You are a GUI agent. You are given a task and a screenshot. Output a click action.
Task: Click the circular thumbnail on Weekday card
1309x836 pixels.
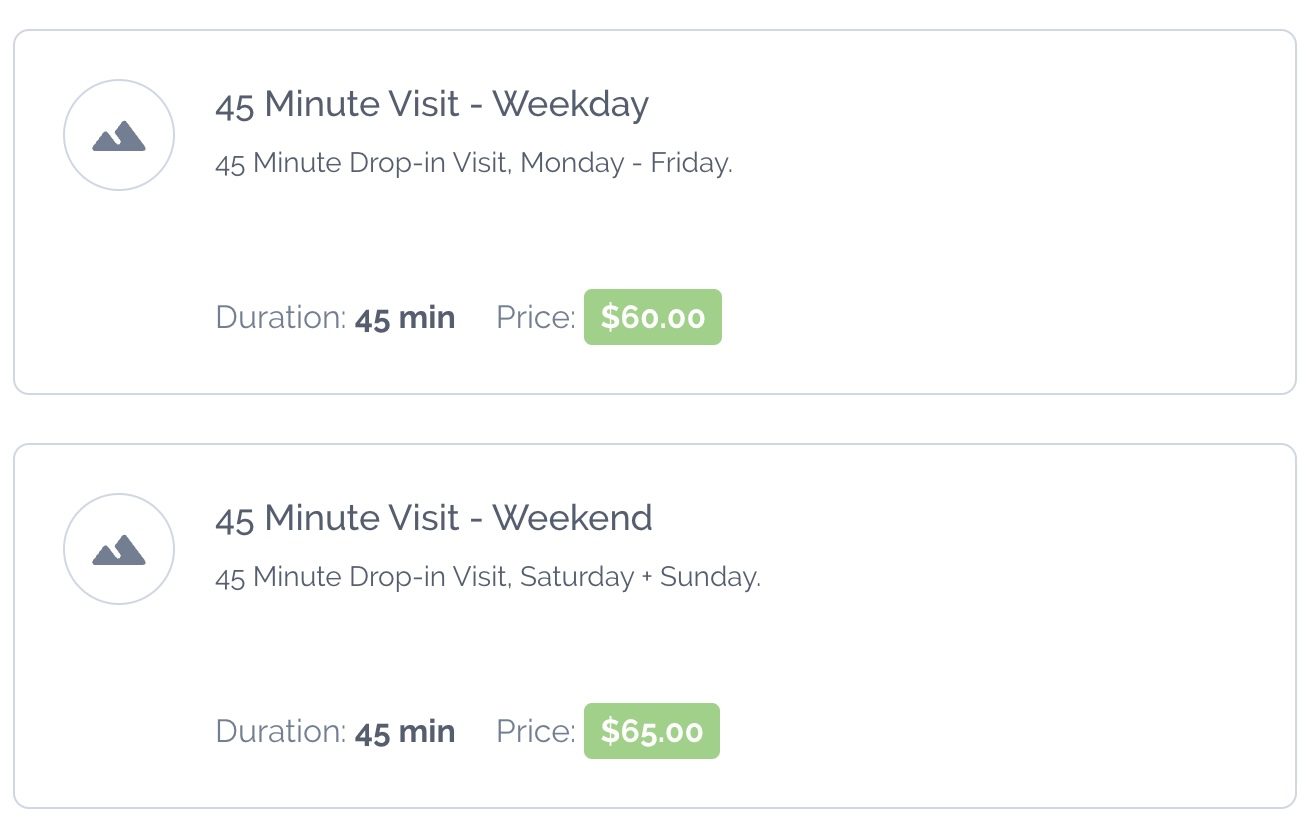click(x=119, y=135)
